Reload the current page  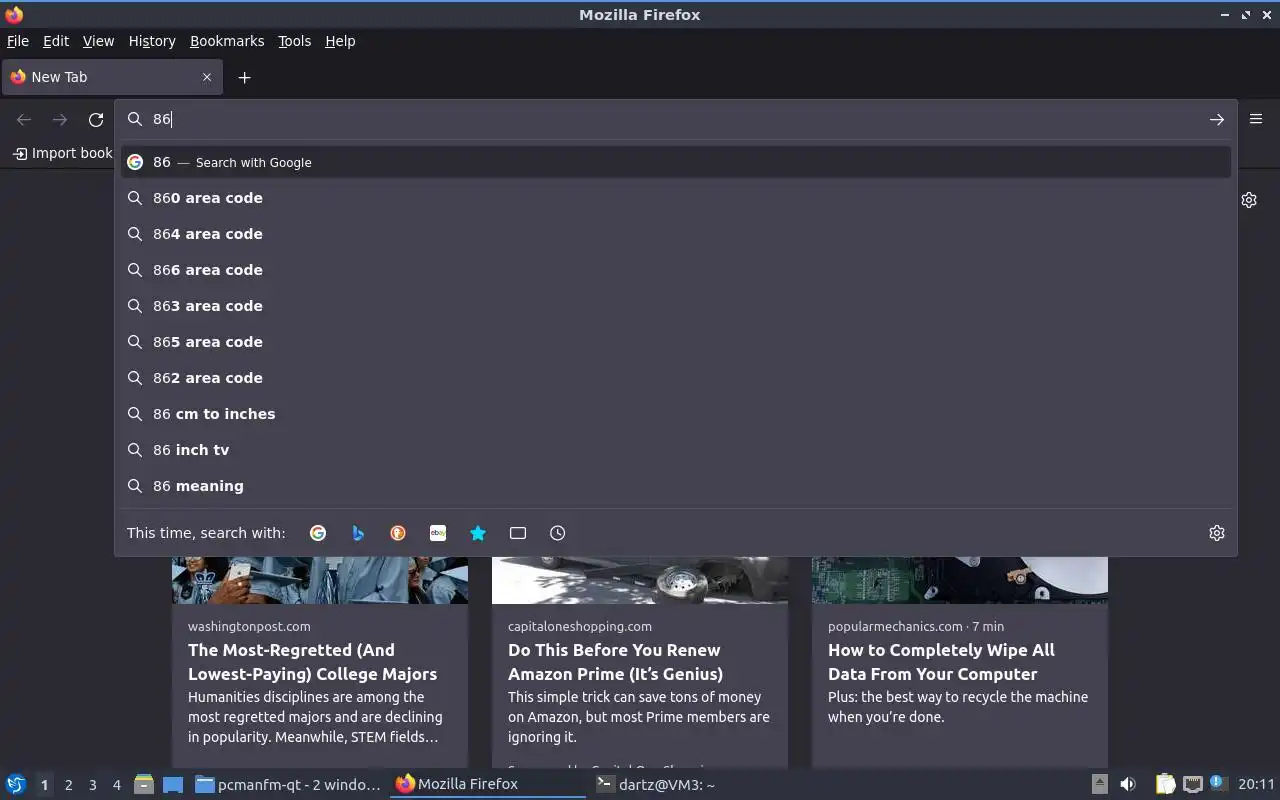tap(96, 119)
